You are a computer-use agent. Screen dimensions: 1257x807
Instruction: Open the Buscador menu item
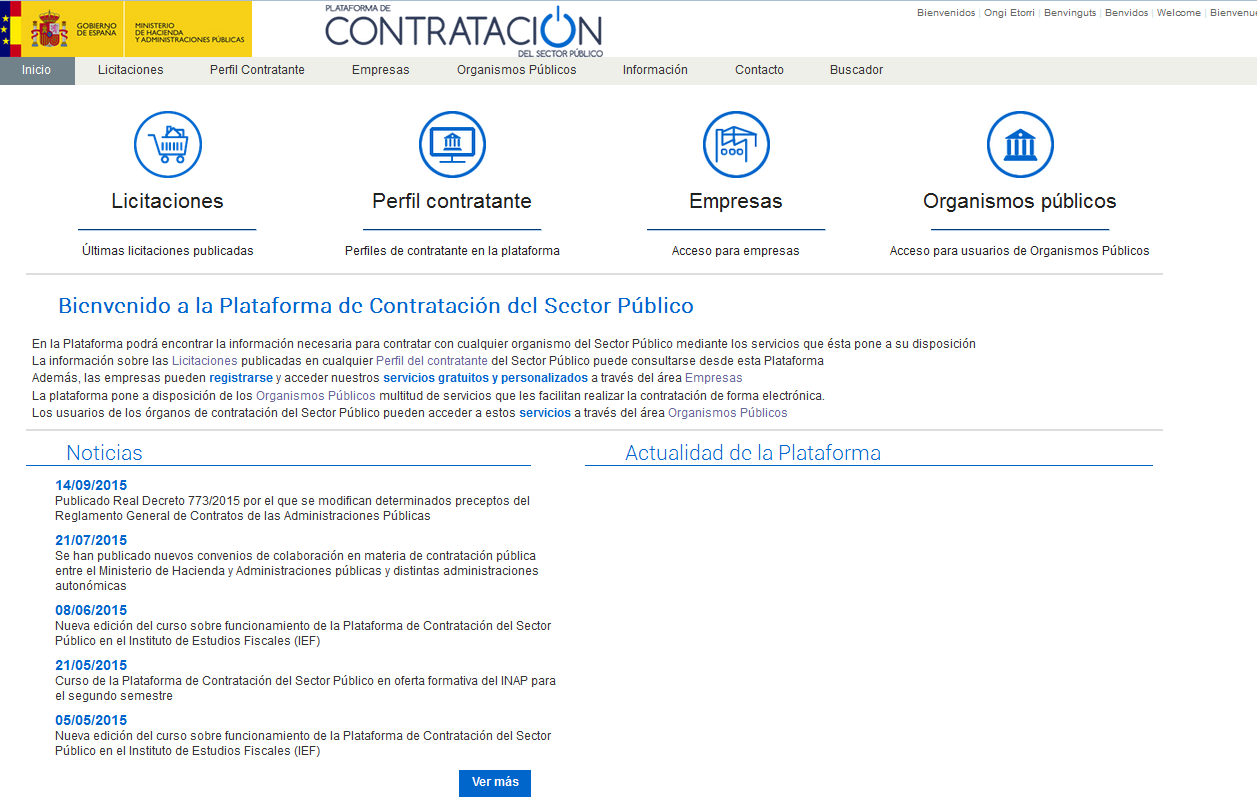856,70
